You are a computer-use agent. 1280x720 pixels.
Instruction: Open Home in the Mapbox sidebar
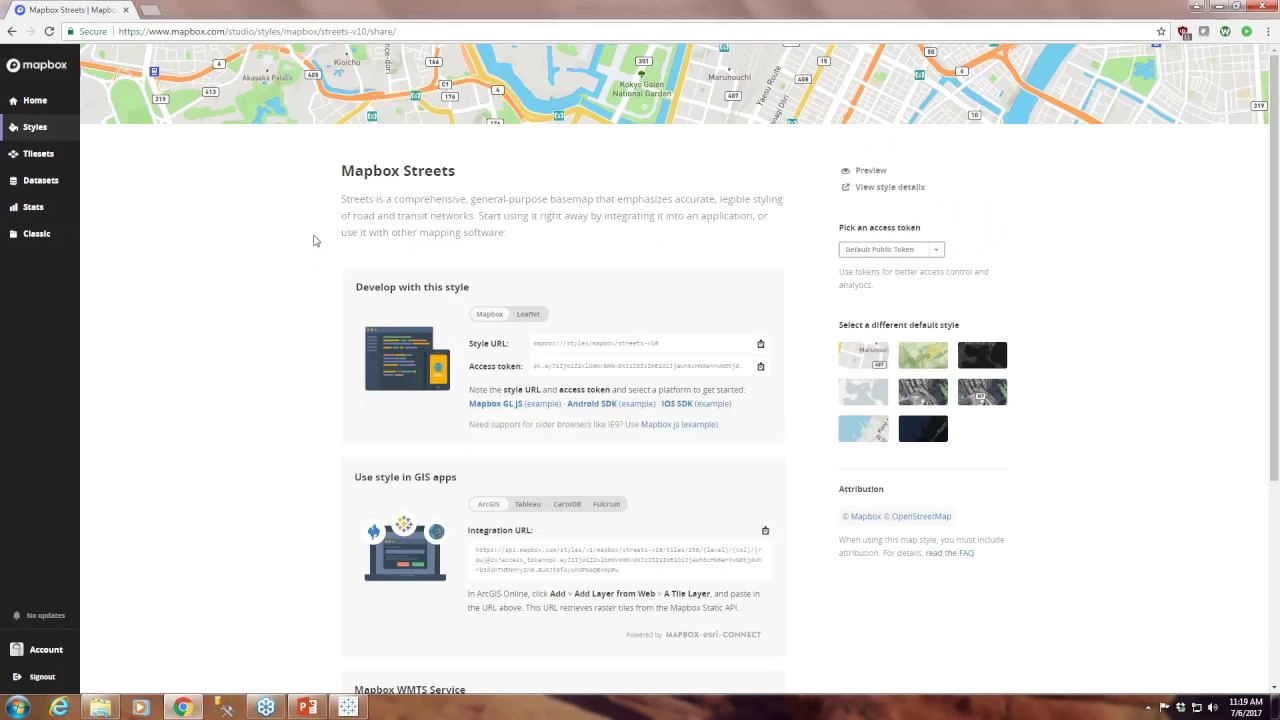[x=35, y=100]
